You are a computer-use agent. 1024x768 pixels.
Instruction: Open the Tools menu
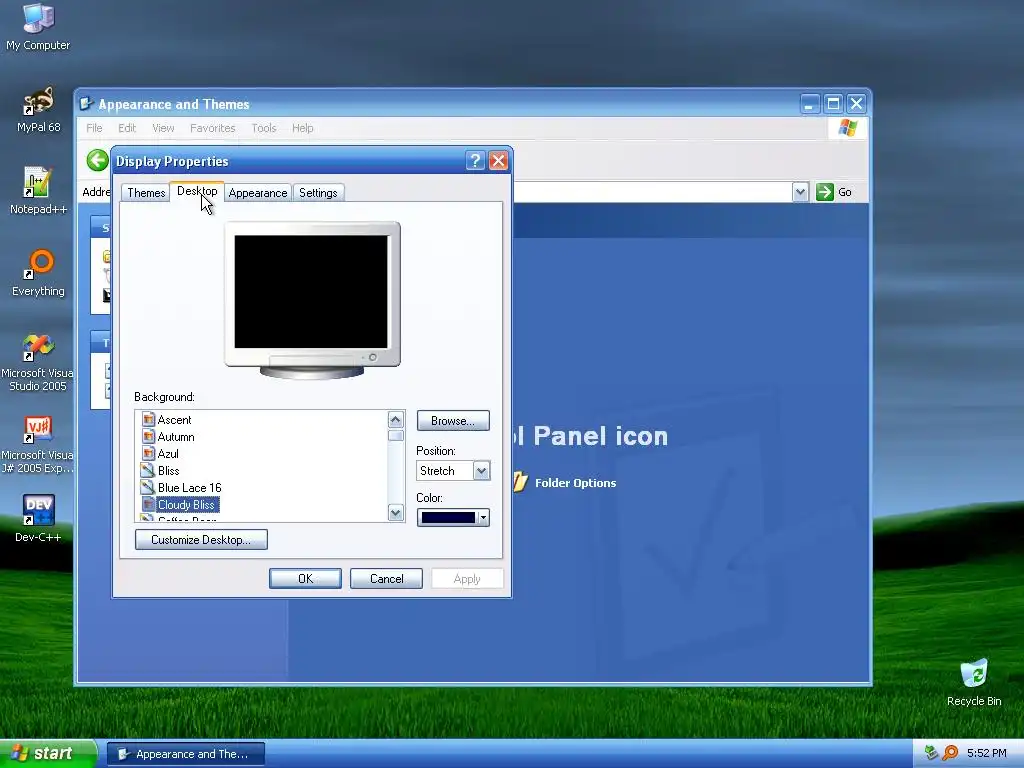coord(264,128)
